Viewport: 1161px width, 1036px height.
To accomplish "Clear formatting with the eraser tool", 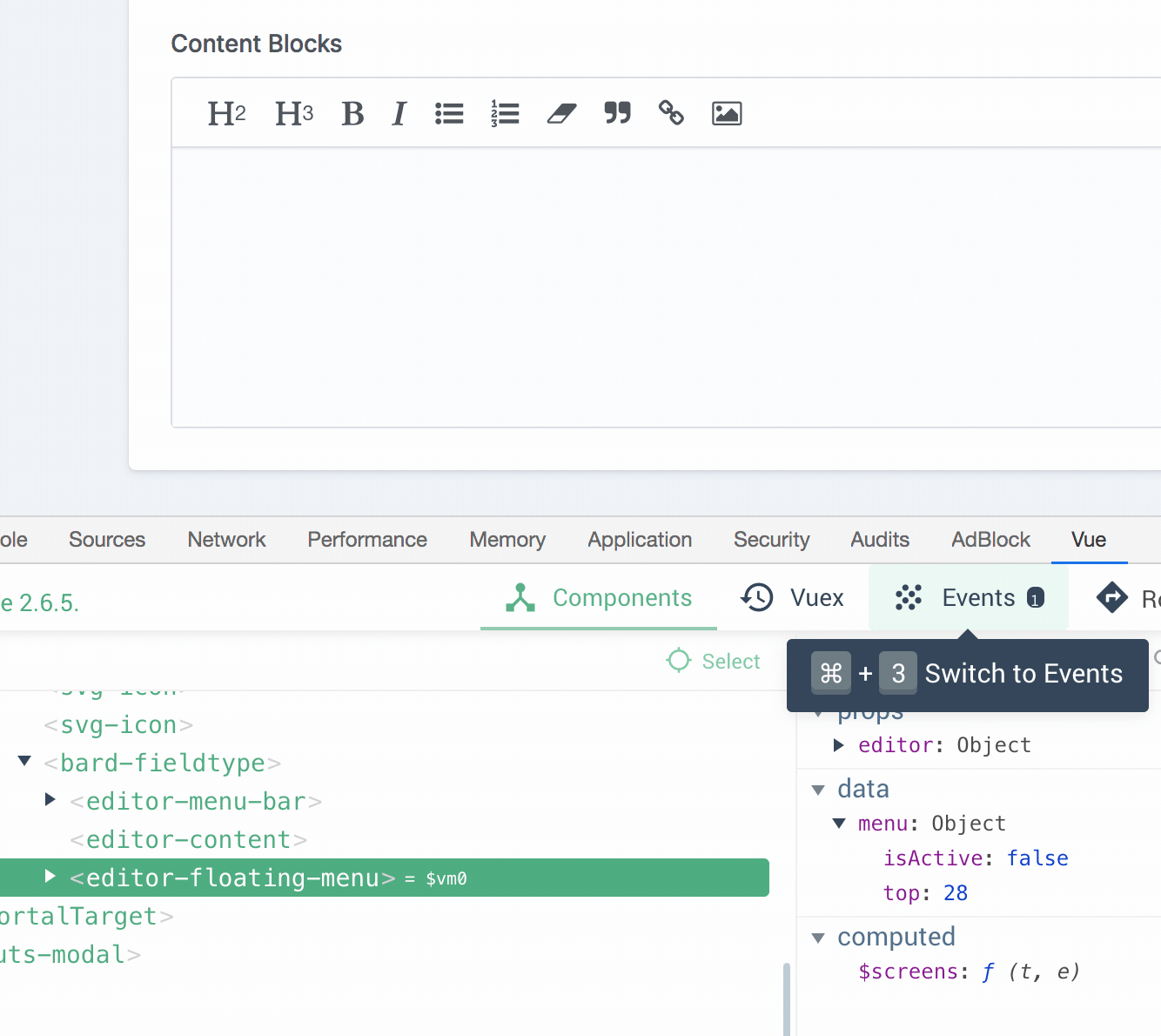I will point(561,112).
